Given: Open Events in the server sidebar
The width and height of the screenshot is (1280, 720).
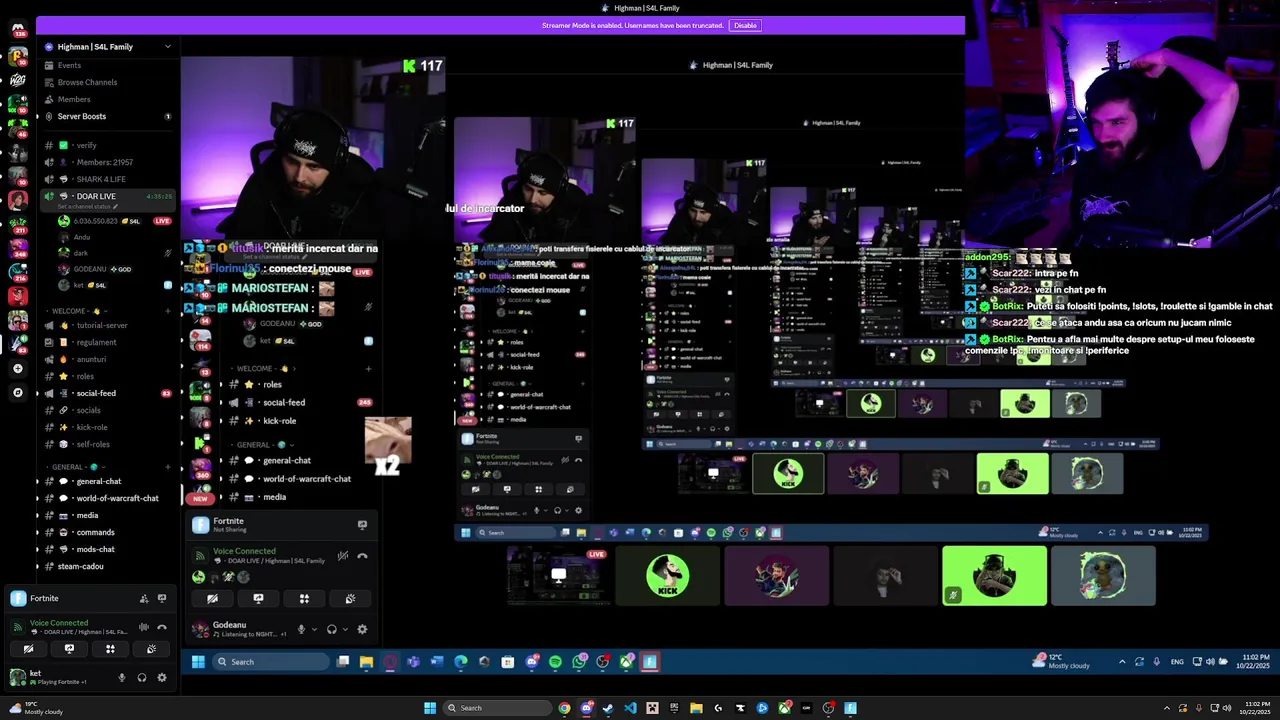Looking at the screenshot, I should click(108, 65).
